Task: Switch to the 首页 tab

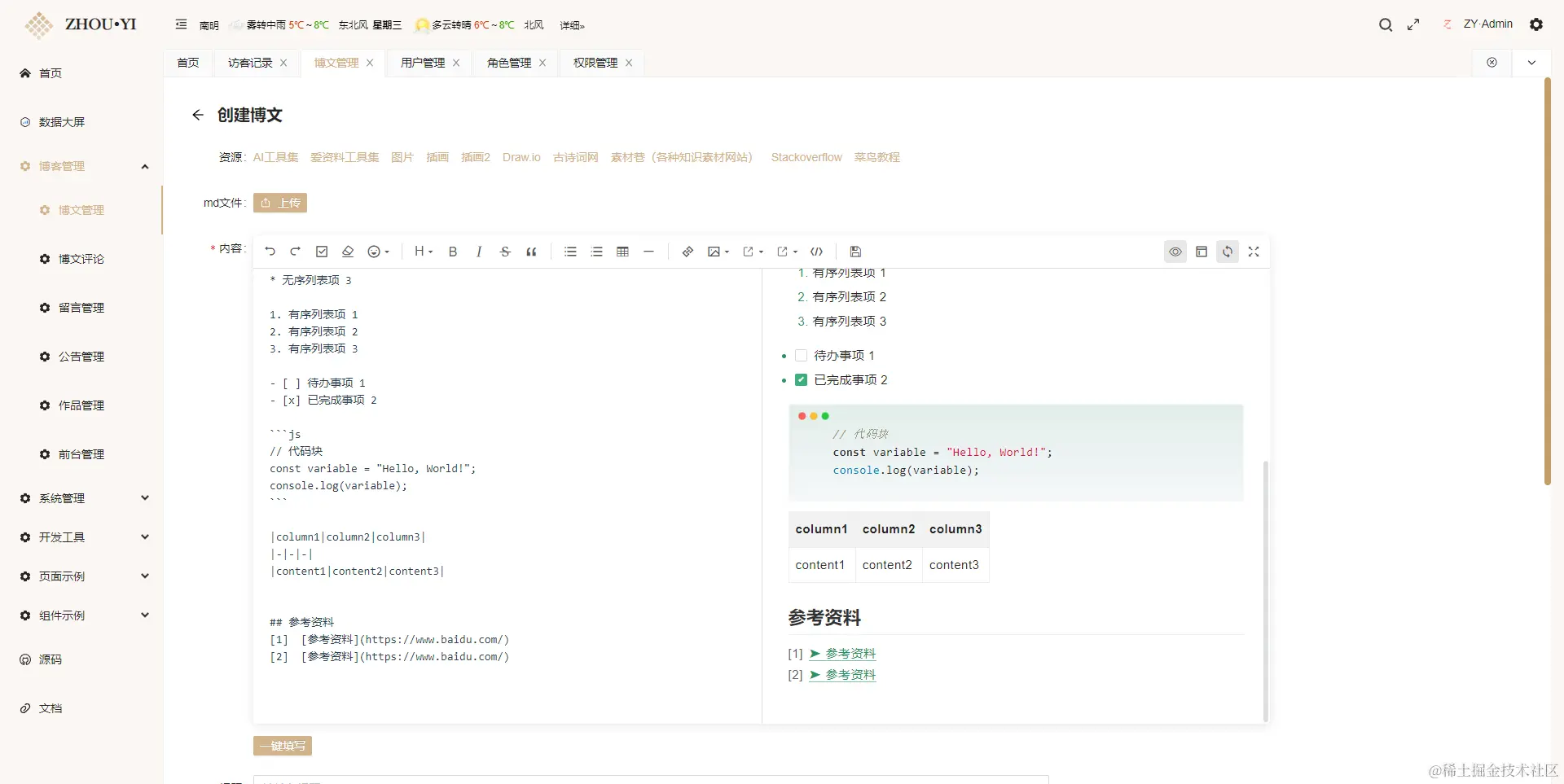Action: click(188, 63)
